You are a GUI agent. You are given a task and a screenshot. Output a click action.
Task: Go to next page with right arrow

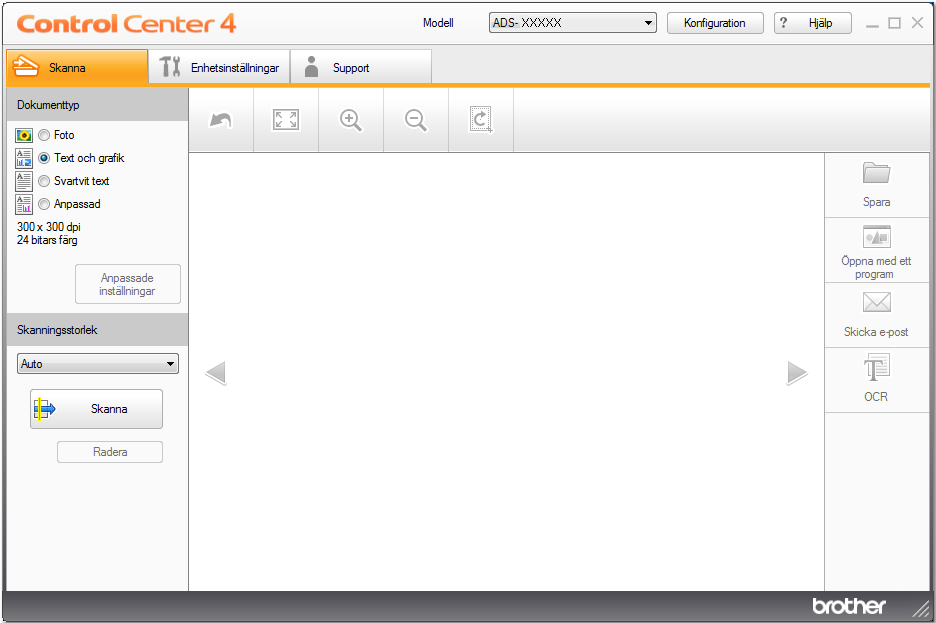797,373
